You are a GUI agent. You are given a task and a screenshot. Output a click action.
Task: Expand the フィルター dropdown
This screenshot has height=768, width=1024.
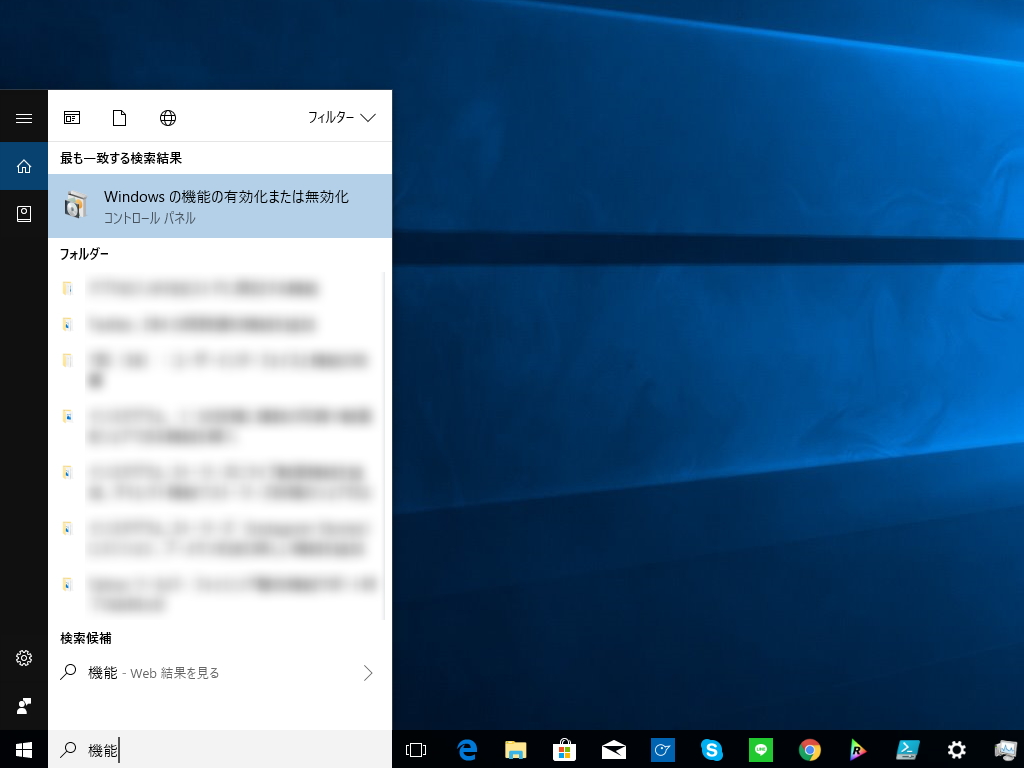point(342,117)
